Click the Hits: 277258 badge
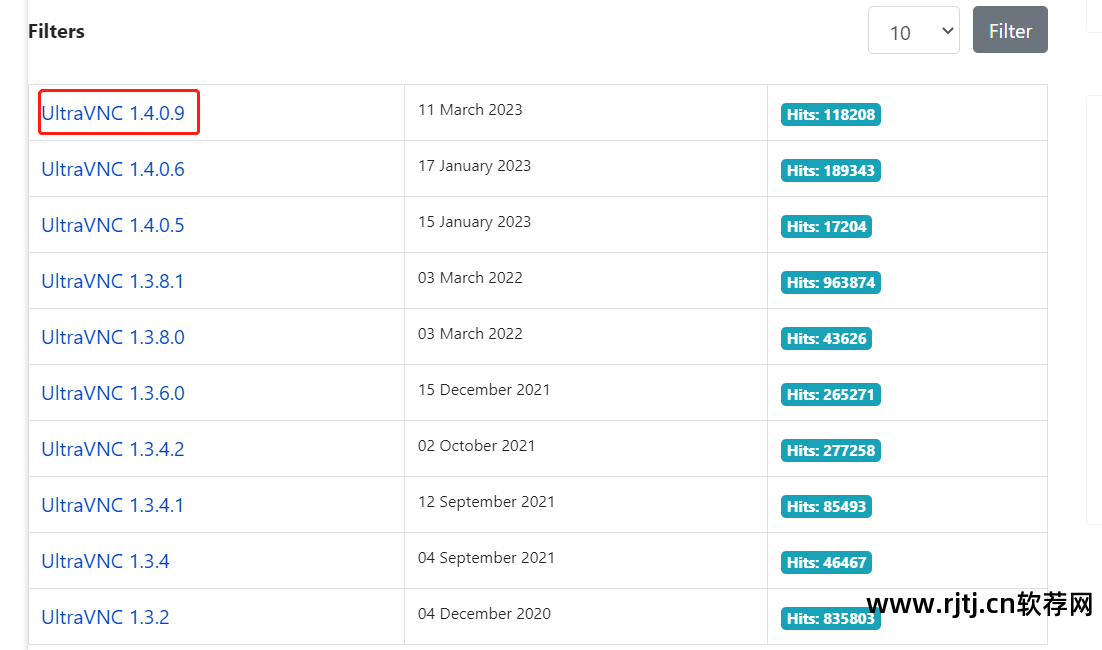This screenshot has height=650, width=1102. pyautogui.click(x=831, y=450)
